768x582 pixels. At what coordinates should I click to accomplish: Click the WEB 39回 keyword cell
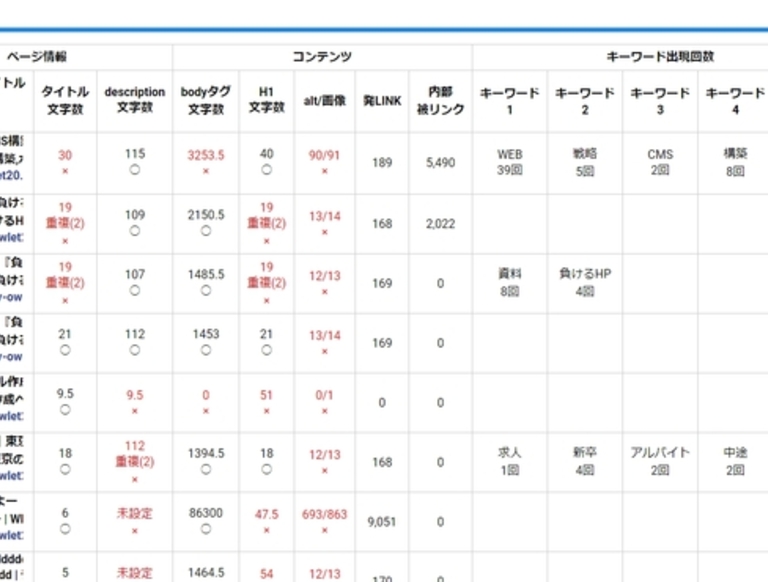click(x=509, y=162)
